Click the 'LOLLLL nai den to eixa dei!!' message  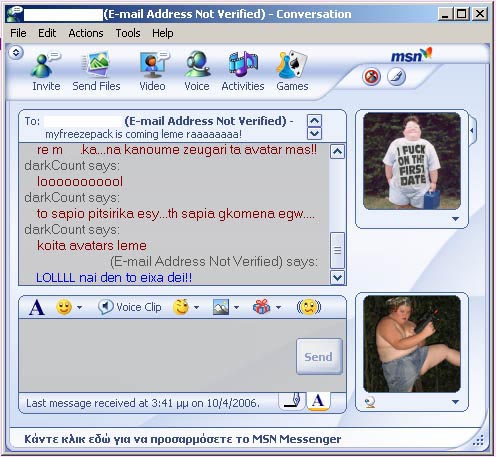pyautogui.click(x=114, y=277)
